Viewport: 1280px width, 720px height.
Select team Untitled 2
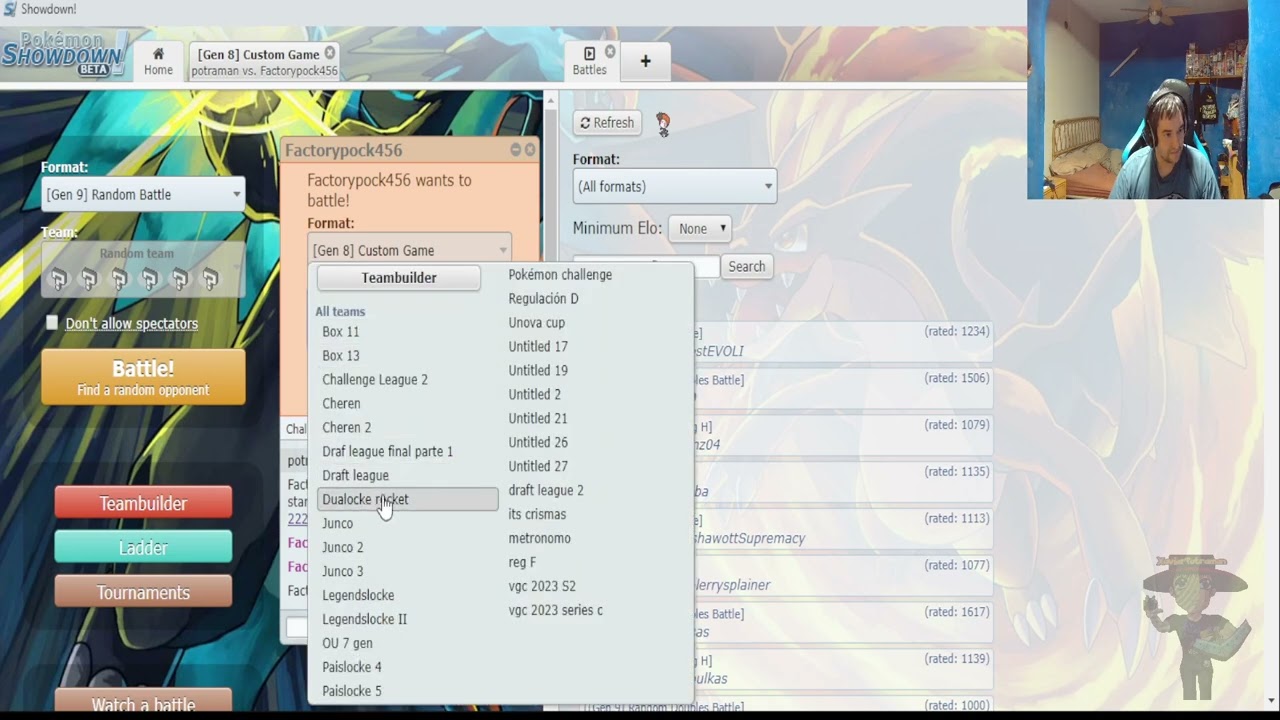point(594,395)
